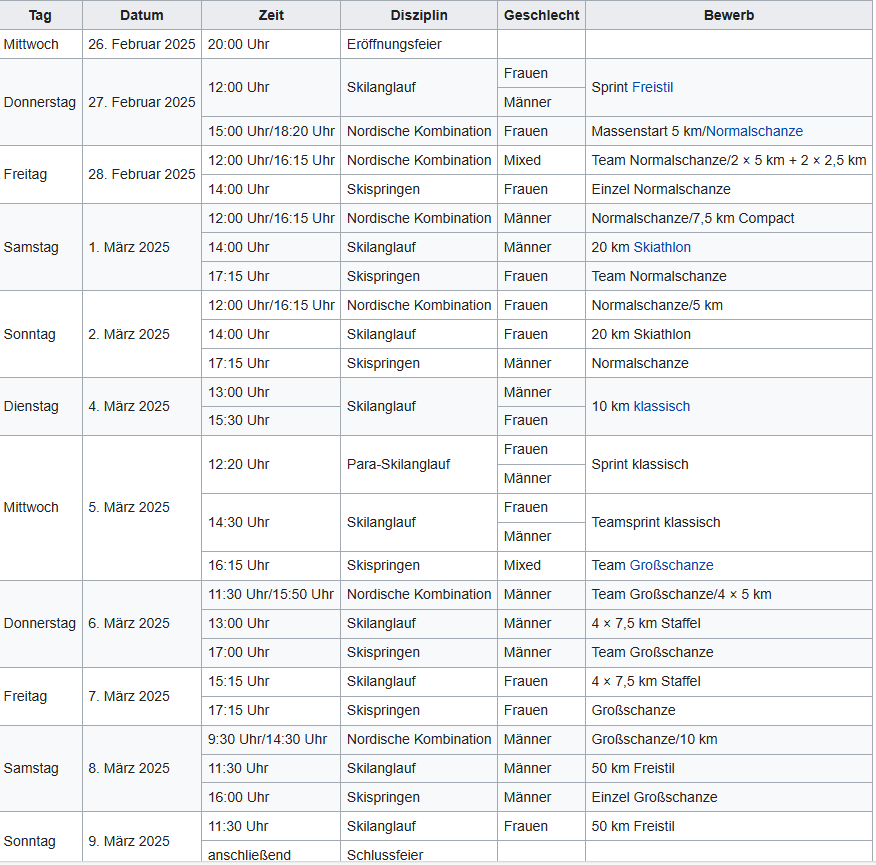Click the 26. Februar 2025 date cell
Image resolution: width=876 pixels, height=865 pixels.
(x=141, y=44)
